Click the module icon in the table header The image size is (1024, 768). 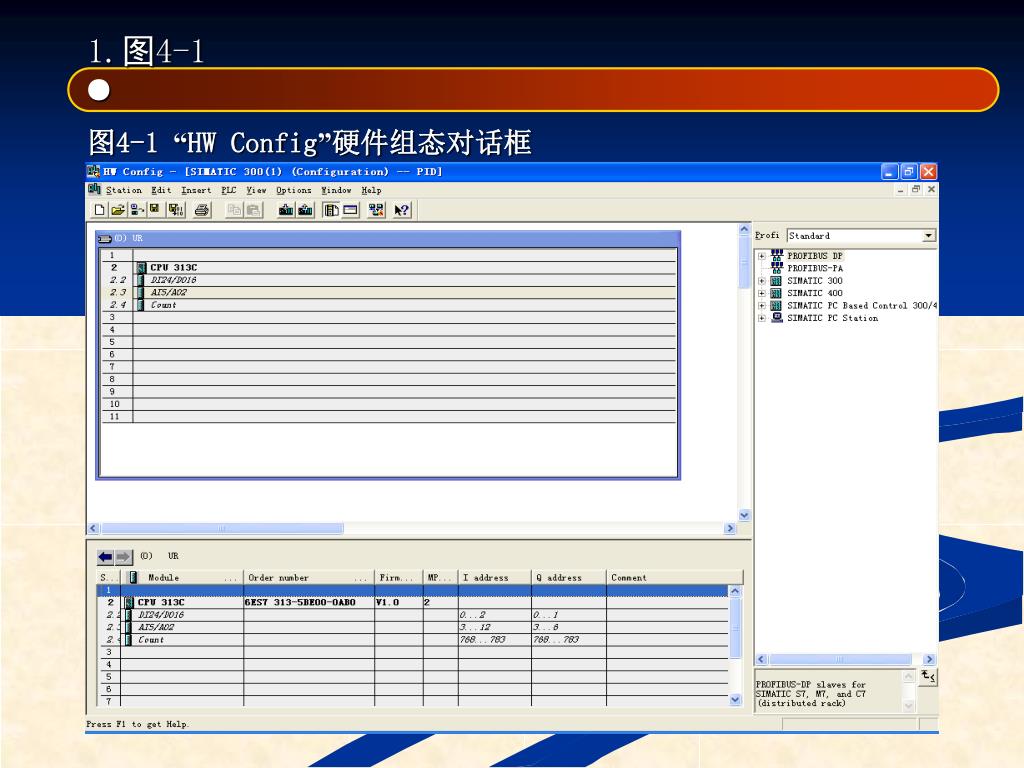coord(133,577)
